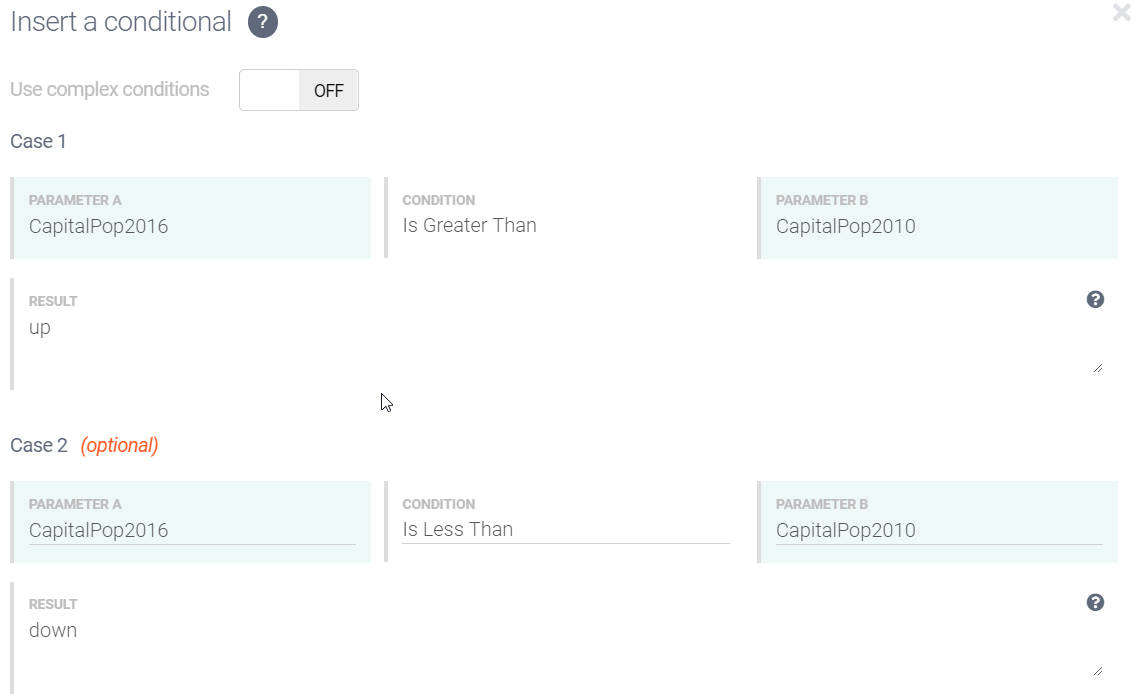Close the conditional dialog with the X
Image resolution: width=1140 pixels, height=700 pixels.
(1121, 13)
